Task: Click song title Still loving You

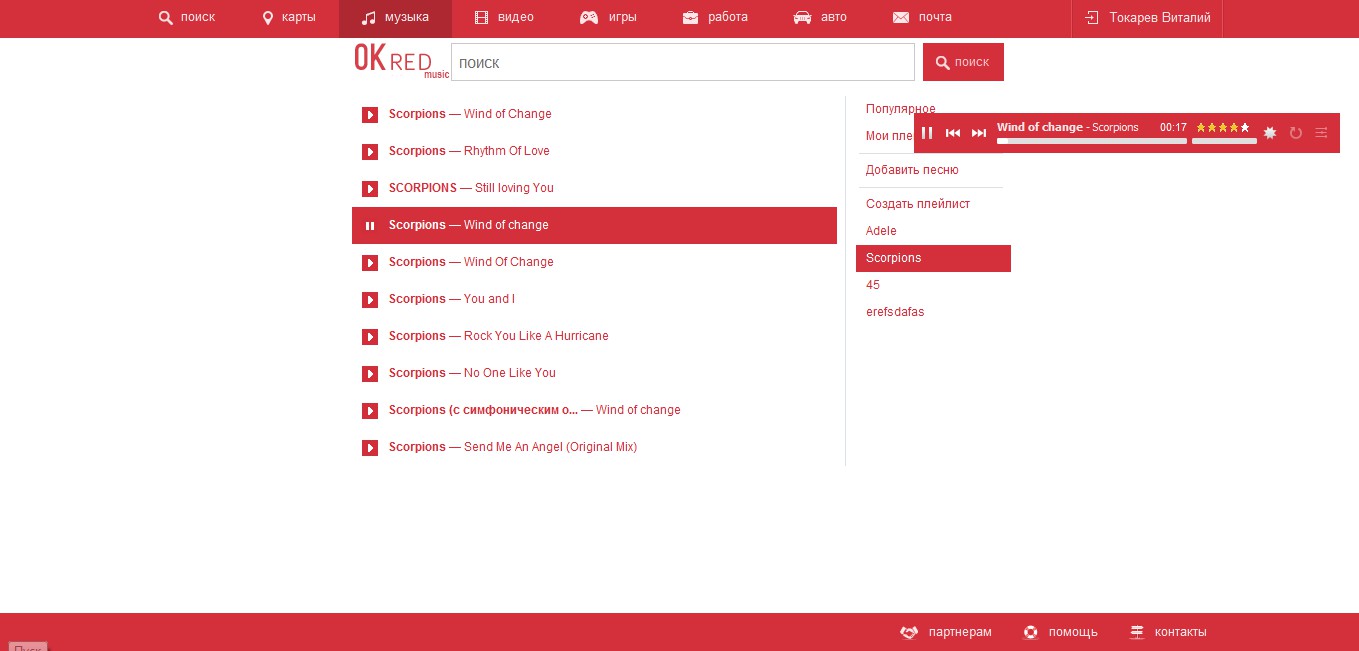Action: pos(514,188)
